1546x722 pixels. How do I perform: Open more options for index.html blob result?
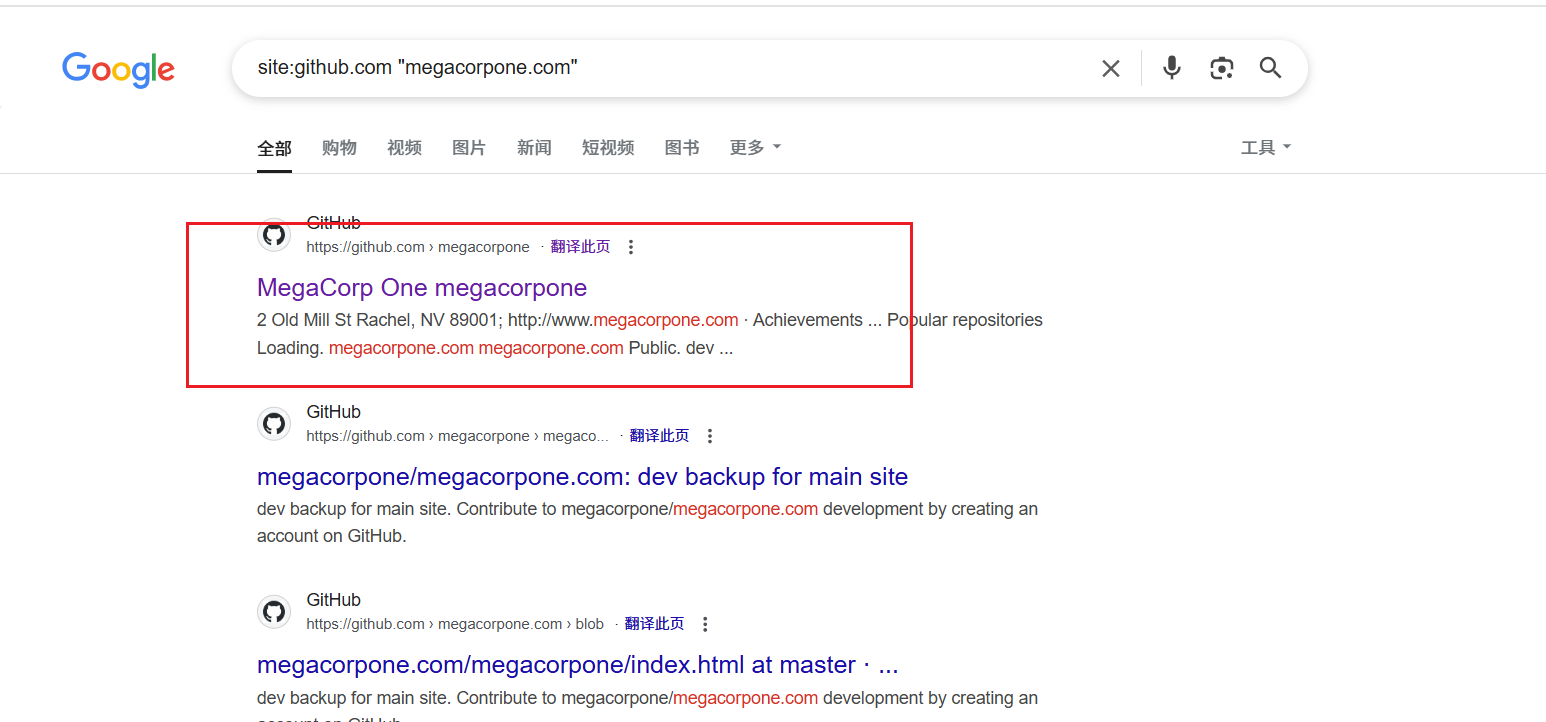(x=705, y=624)
